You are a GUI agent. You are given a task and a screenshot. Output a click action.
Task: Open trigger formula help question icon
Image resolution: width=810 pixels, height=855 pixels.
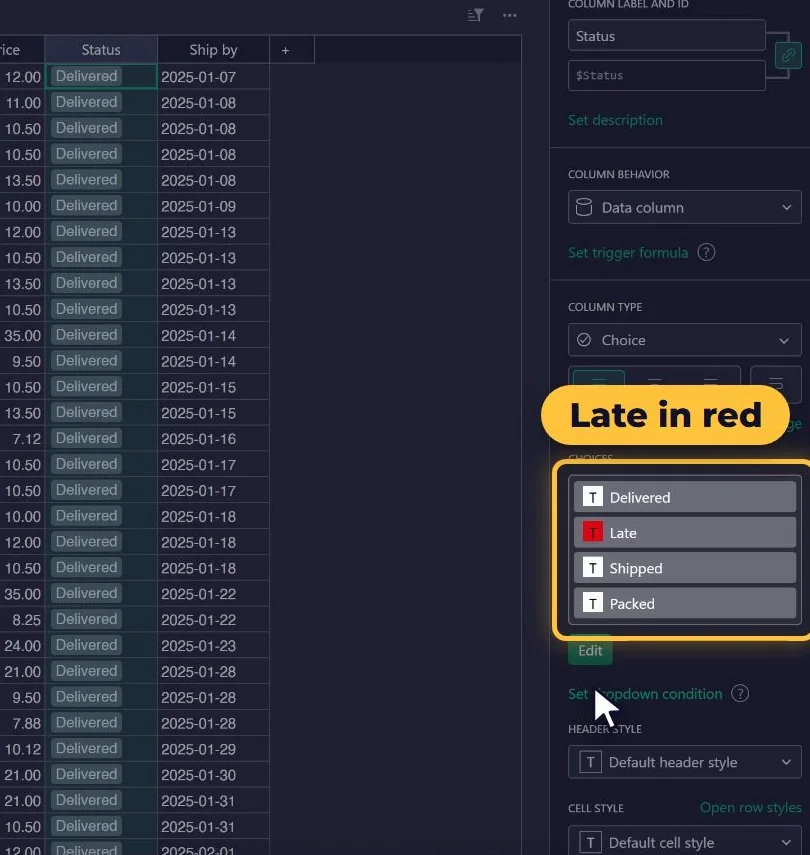coord(706,252)
